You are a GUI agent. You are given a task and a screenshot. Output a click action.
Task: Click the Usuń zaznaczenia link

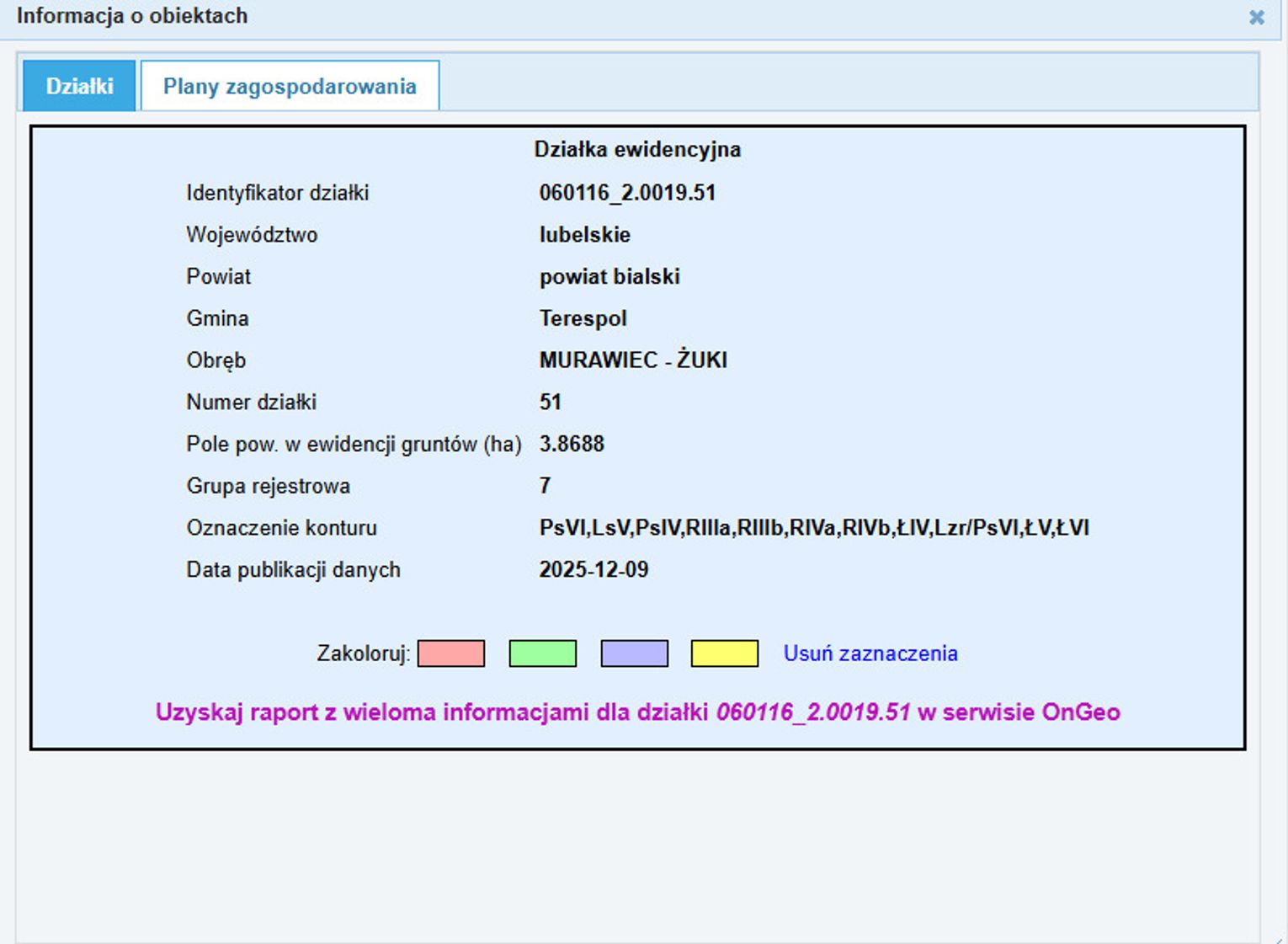tap(870, 653)
